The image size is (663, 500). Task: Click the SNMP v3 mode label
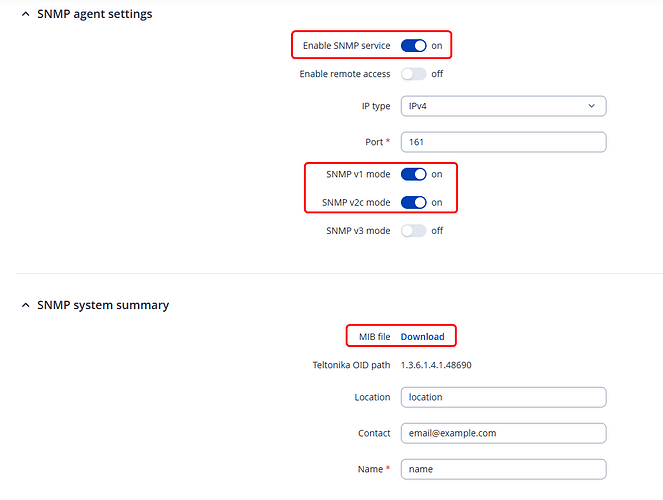(356, 230)
